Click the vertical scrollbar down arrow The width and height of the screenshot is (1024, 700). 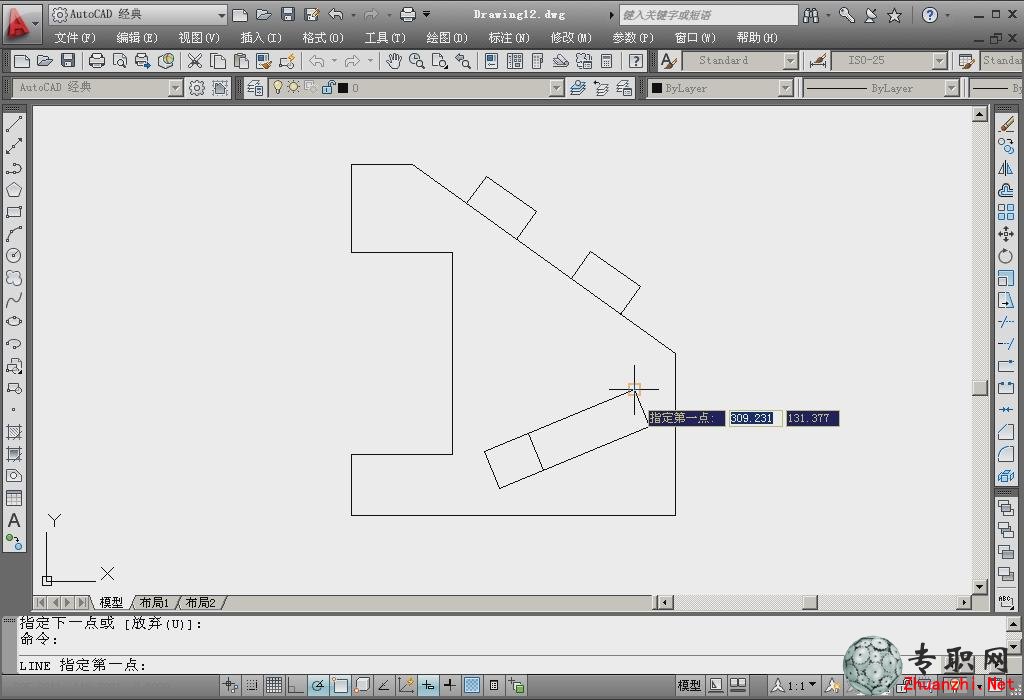click(980, 586)
